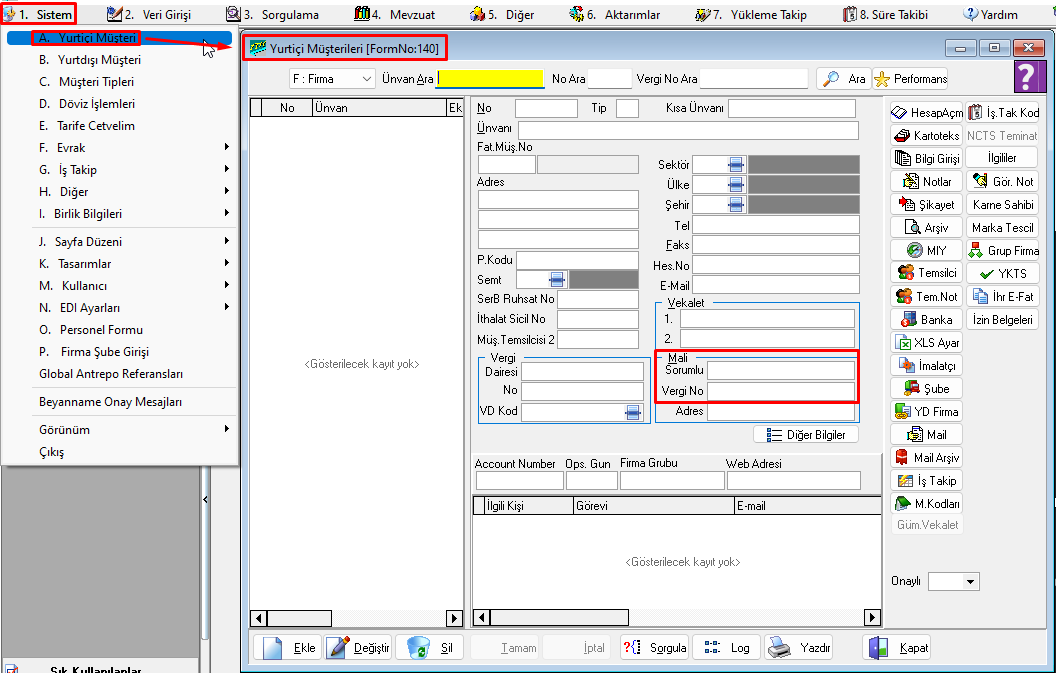The width and height of the screenshot is (1056, 673).
Task: Click the Mail button
Action: pyautogui.click(x=927, y=435)
